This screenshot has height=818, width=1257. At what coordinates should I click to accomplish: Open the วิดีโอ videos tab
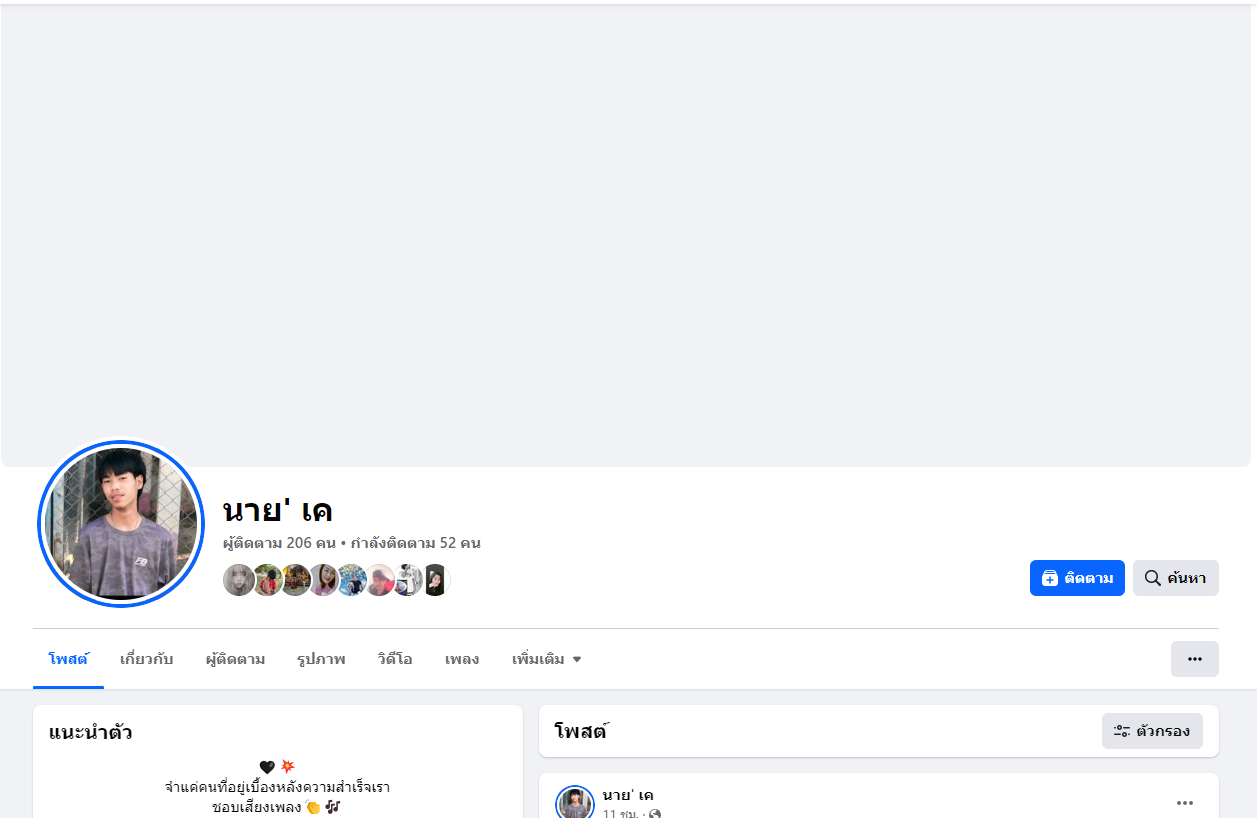[x=395, y=659]
